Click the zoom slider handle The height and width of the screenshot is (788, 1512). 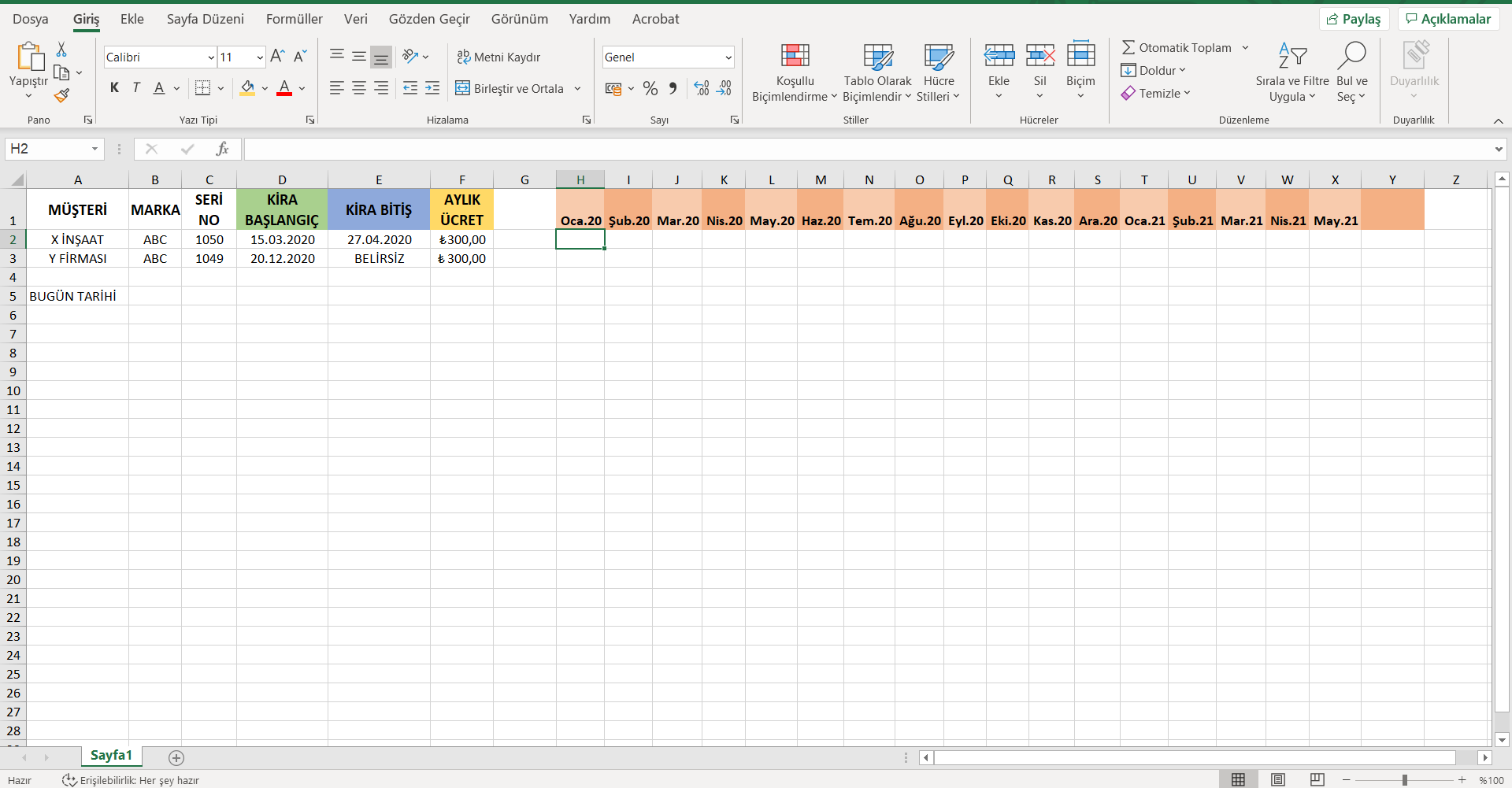point(1404,780)
